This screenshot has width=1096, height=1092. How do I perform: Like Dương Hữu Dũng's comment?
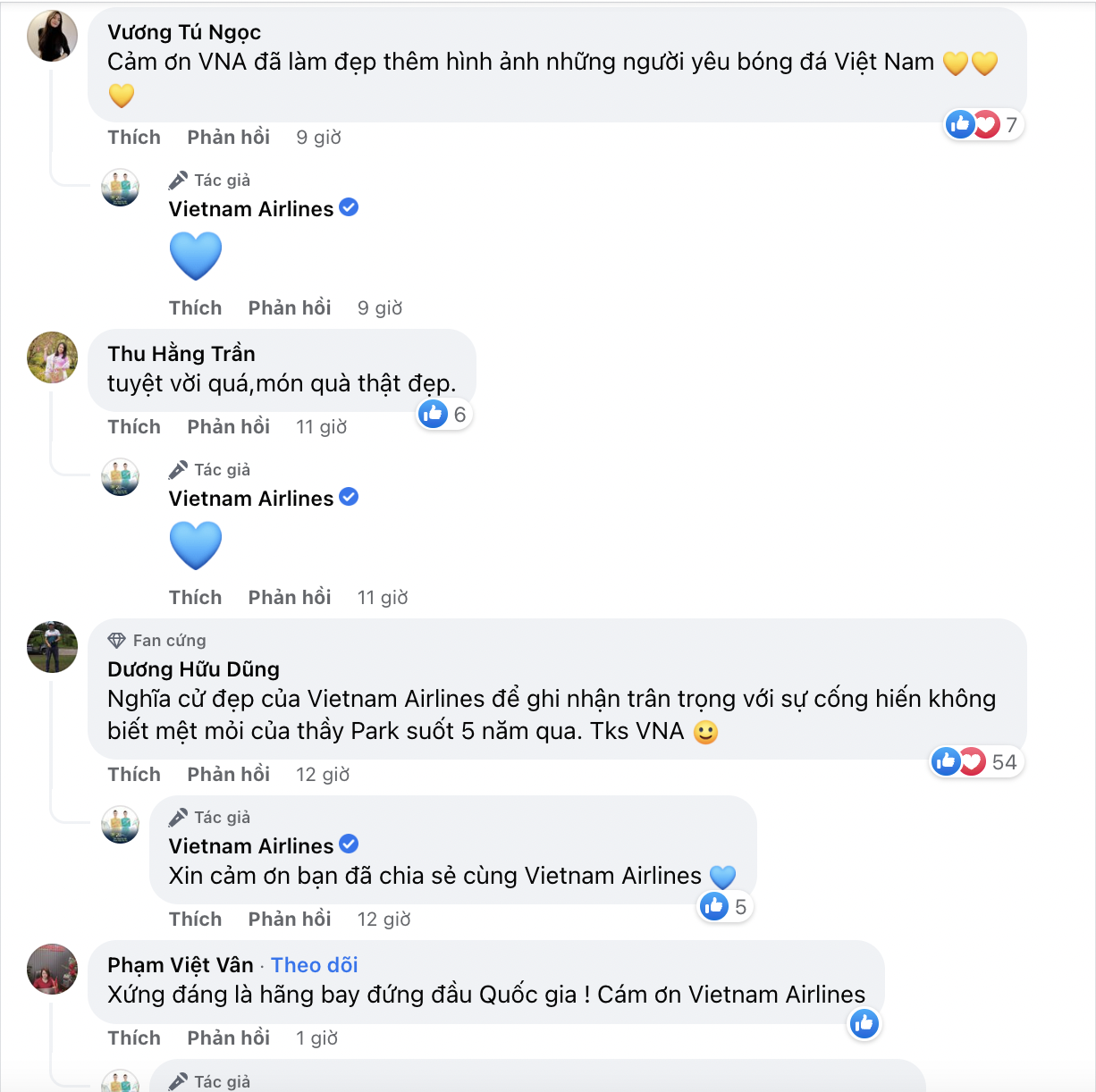click(x=134, y=774)
